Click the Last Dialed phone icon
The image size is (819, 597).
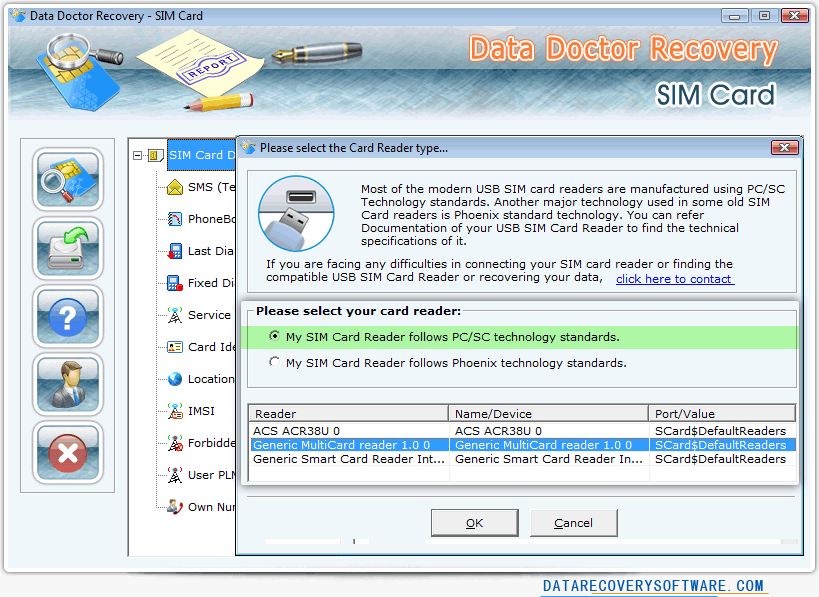coord(174,251)
